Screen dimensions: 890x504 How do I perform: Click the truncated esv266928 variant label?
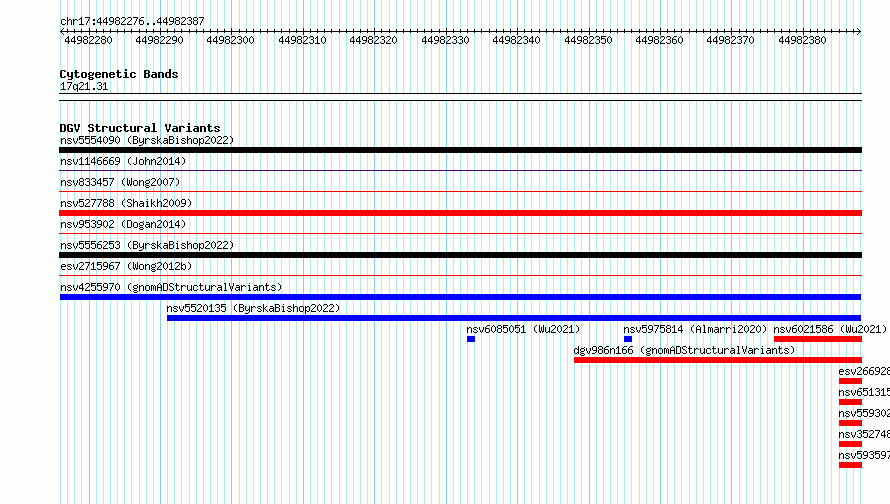click(x=864, y=371)
